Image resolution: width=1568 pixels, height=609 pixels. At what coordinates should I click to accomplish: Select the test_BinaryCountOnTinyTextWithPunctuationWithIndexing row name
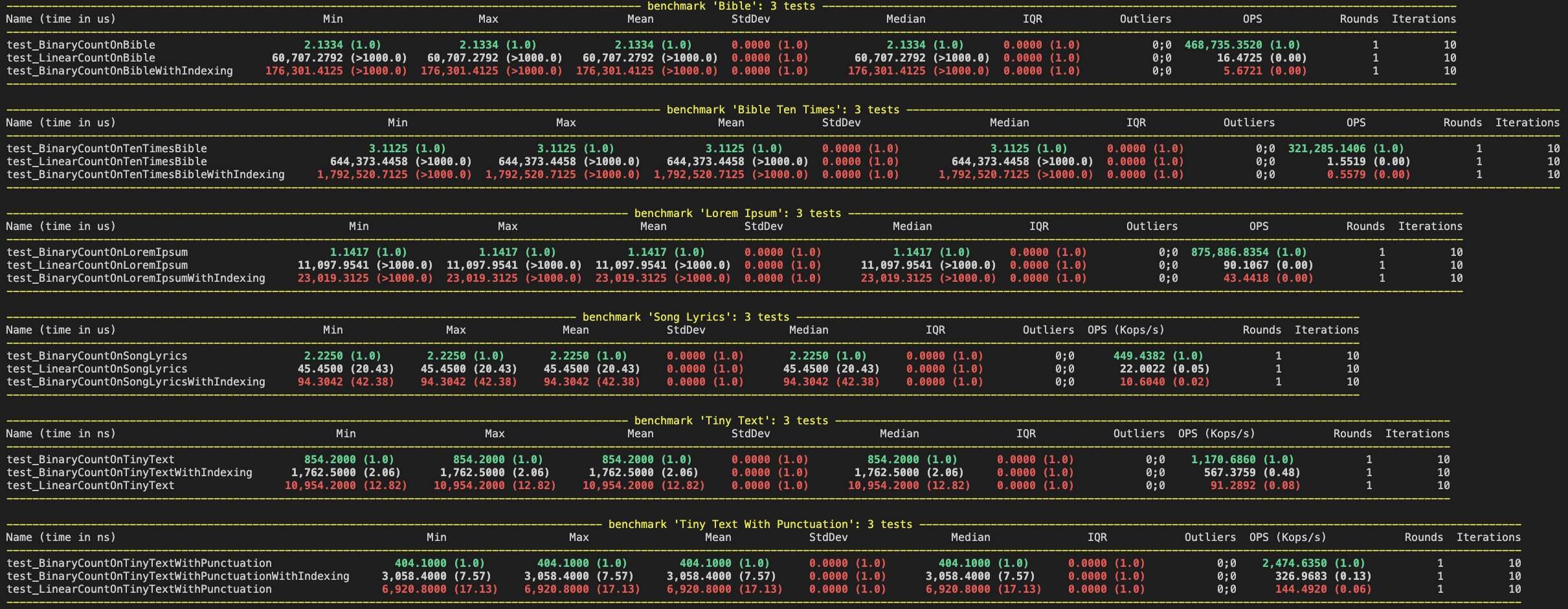[x=178, y=577]
